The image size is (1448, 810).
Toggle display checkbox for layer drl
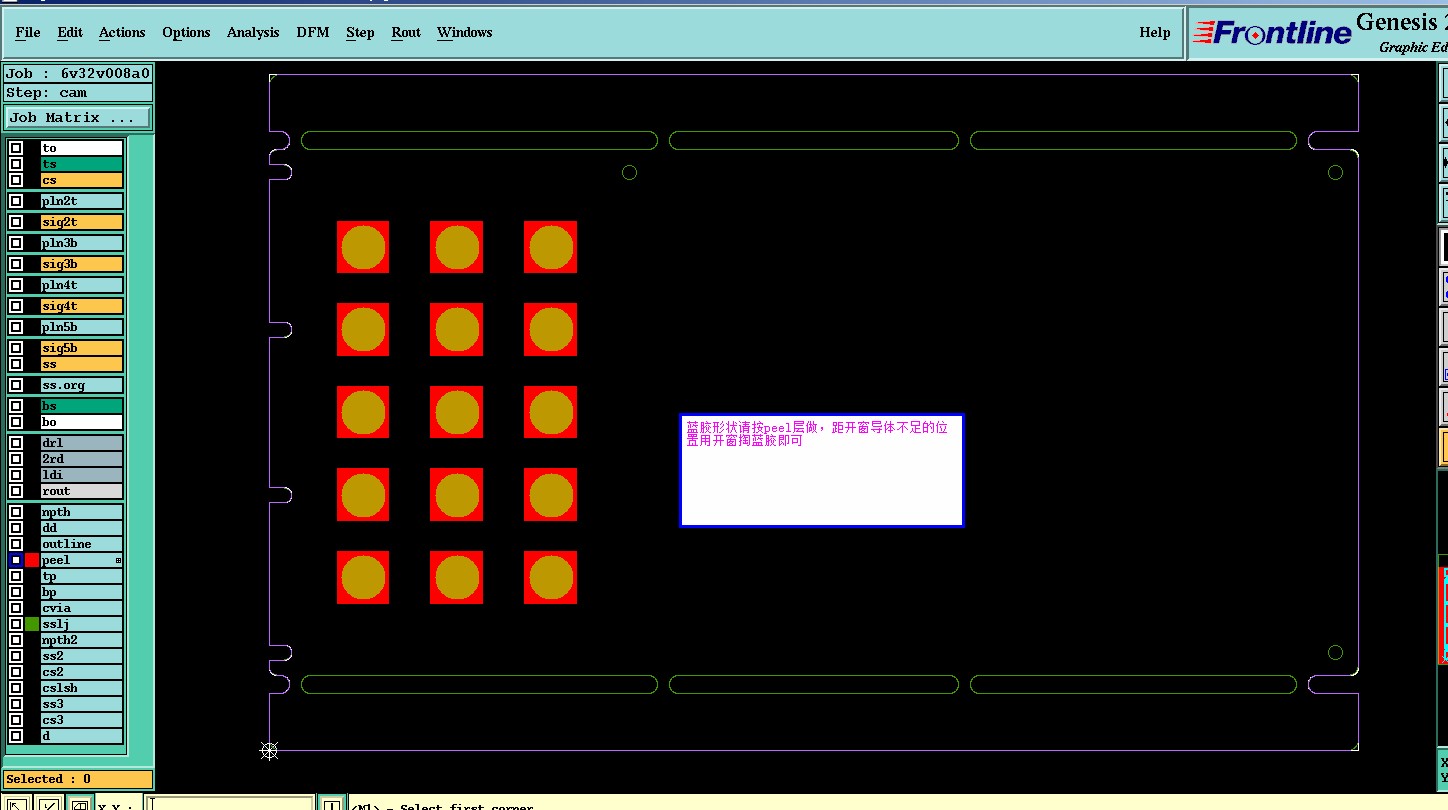16,443
